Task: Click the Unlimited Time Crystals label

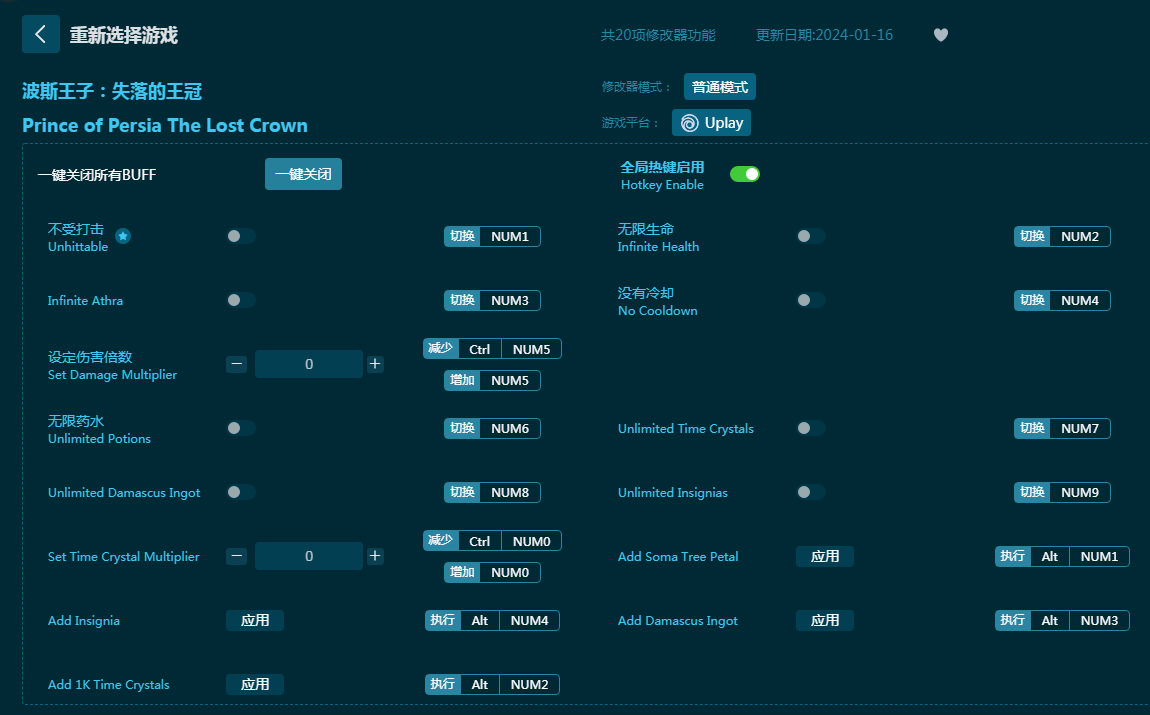Action: 686,428
